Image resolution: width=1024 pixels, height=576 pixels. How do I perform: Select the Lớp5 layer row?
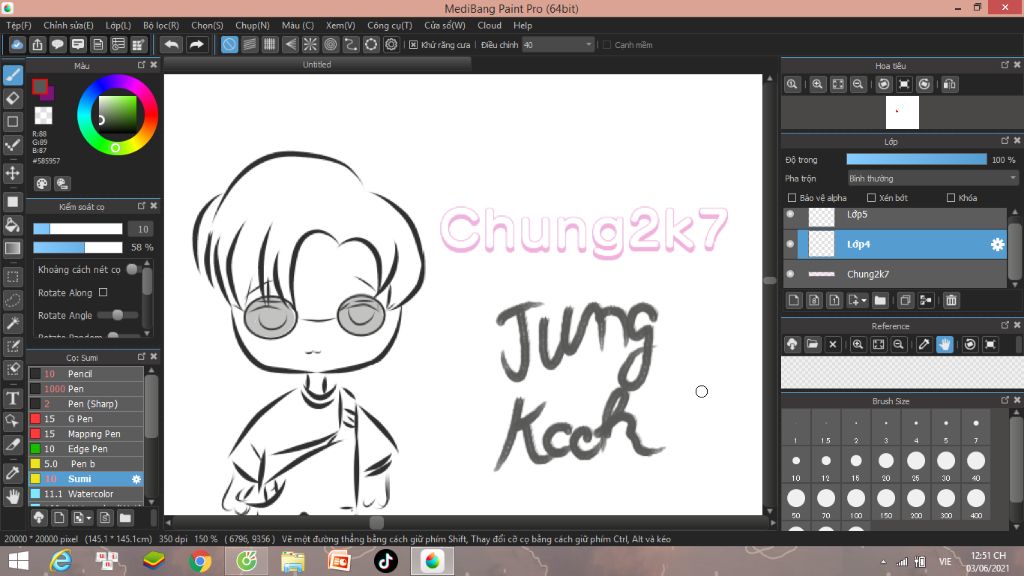(895, 217)
